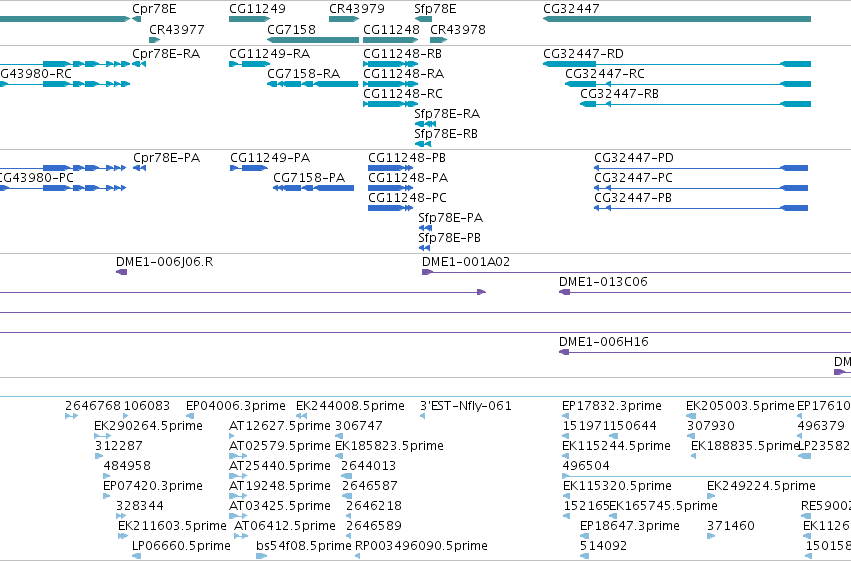Viewport: 851px width, 561px height.
Task: Click the EP17832.3prime EST marker
Action: pyautogui.click(x=565, y=416)
